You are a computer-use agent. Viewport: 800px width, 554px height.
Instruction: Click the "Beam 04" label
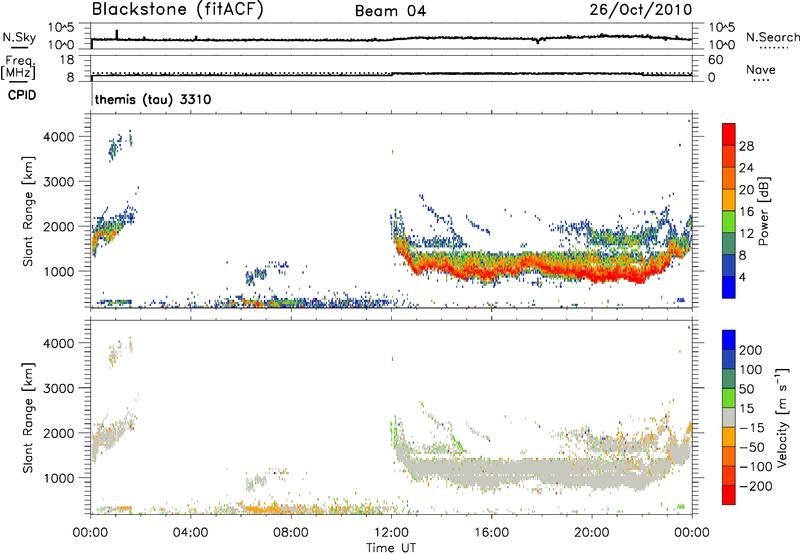tap(390, 11)
